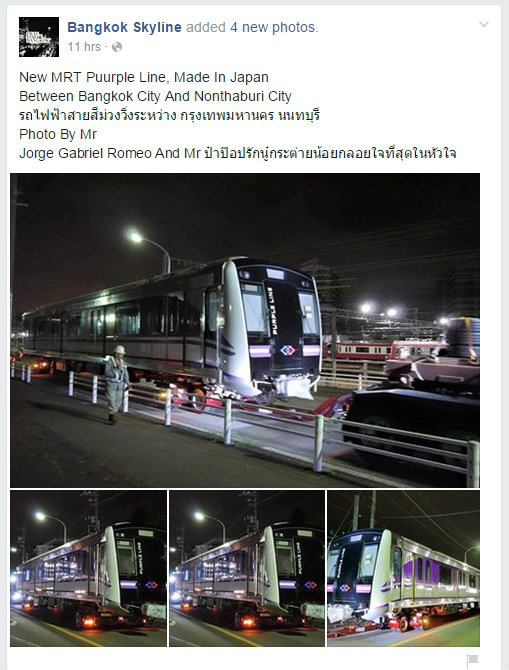Click the Thai-language caption line
The image size is (509, 670).
(170, 115)
